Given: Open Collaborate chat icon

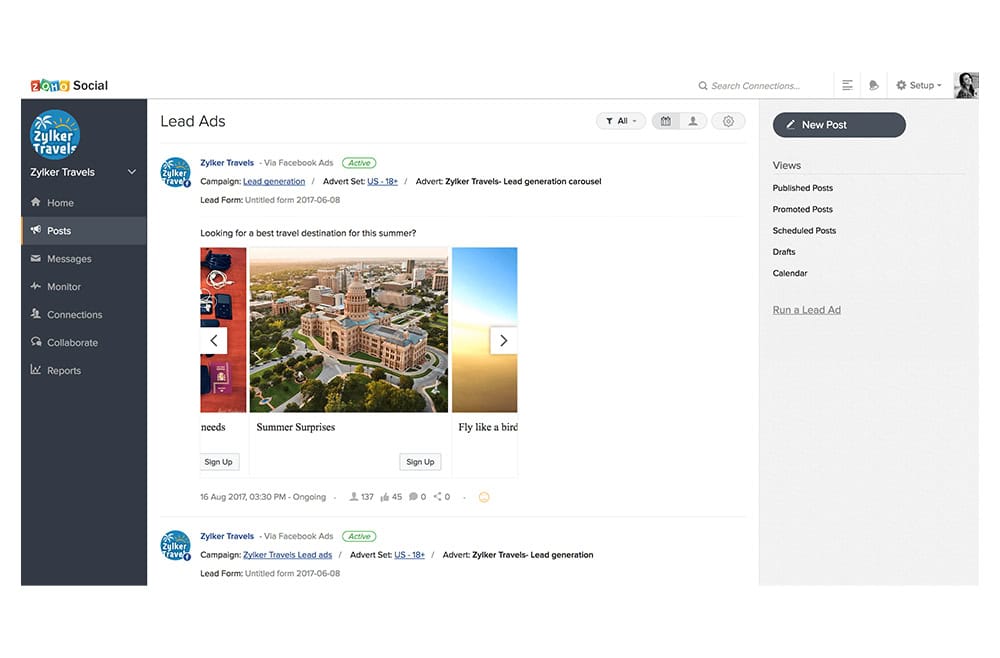Looking at the screenshot, I should tap(36, 342).
